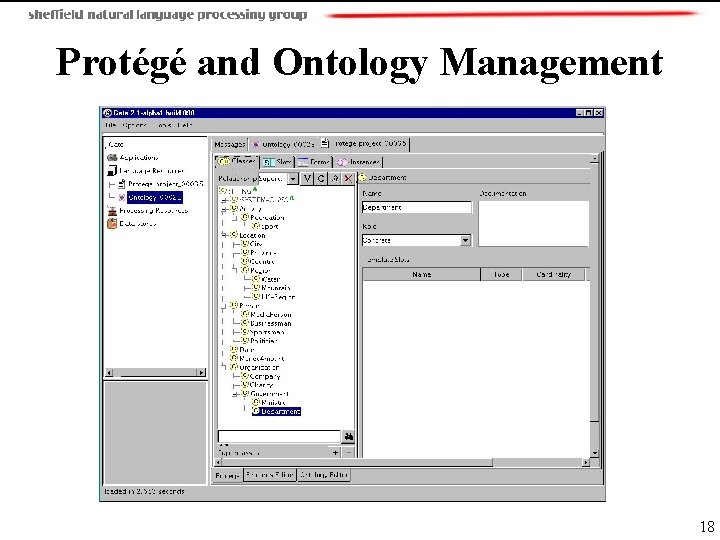The width and height of the screenshot is (720, 540).
Task: Click the Company class icon
Action: coord(245,376)
